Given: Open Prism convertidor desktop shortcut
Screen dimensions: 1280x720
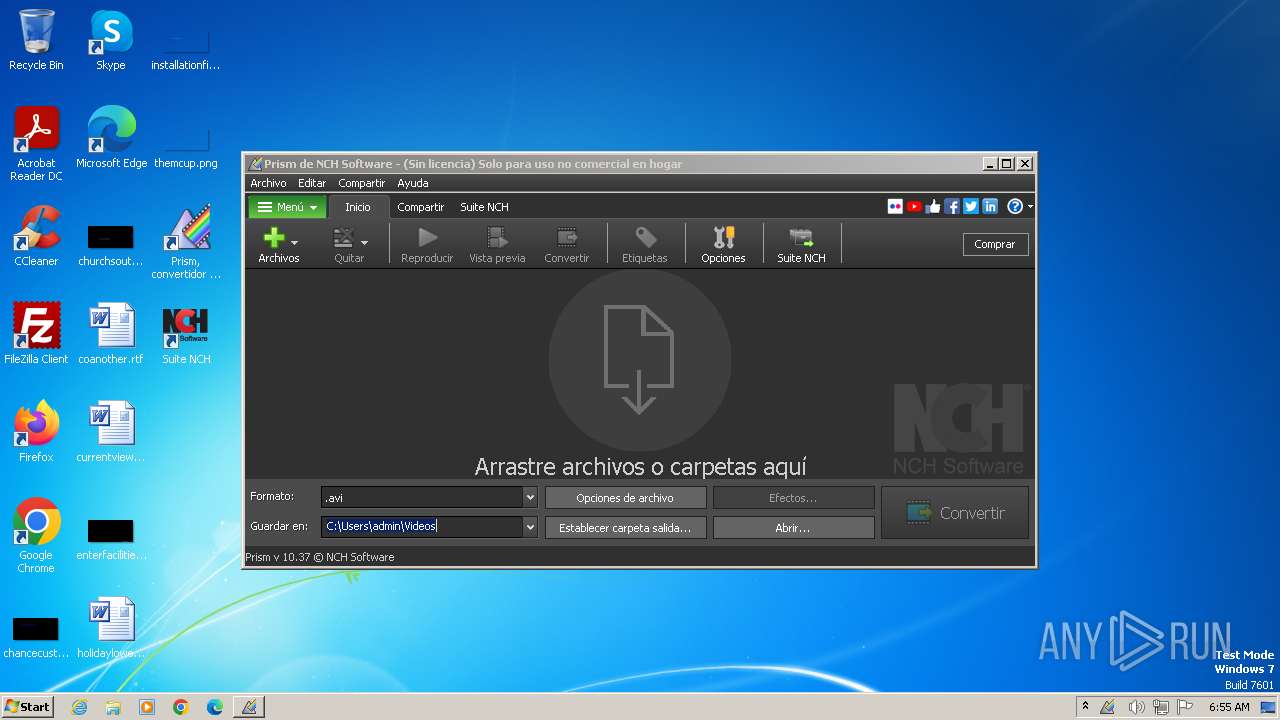Looking at the screenshot, I should [x=186, y=241].
